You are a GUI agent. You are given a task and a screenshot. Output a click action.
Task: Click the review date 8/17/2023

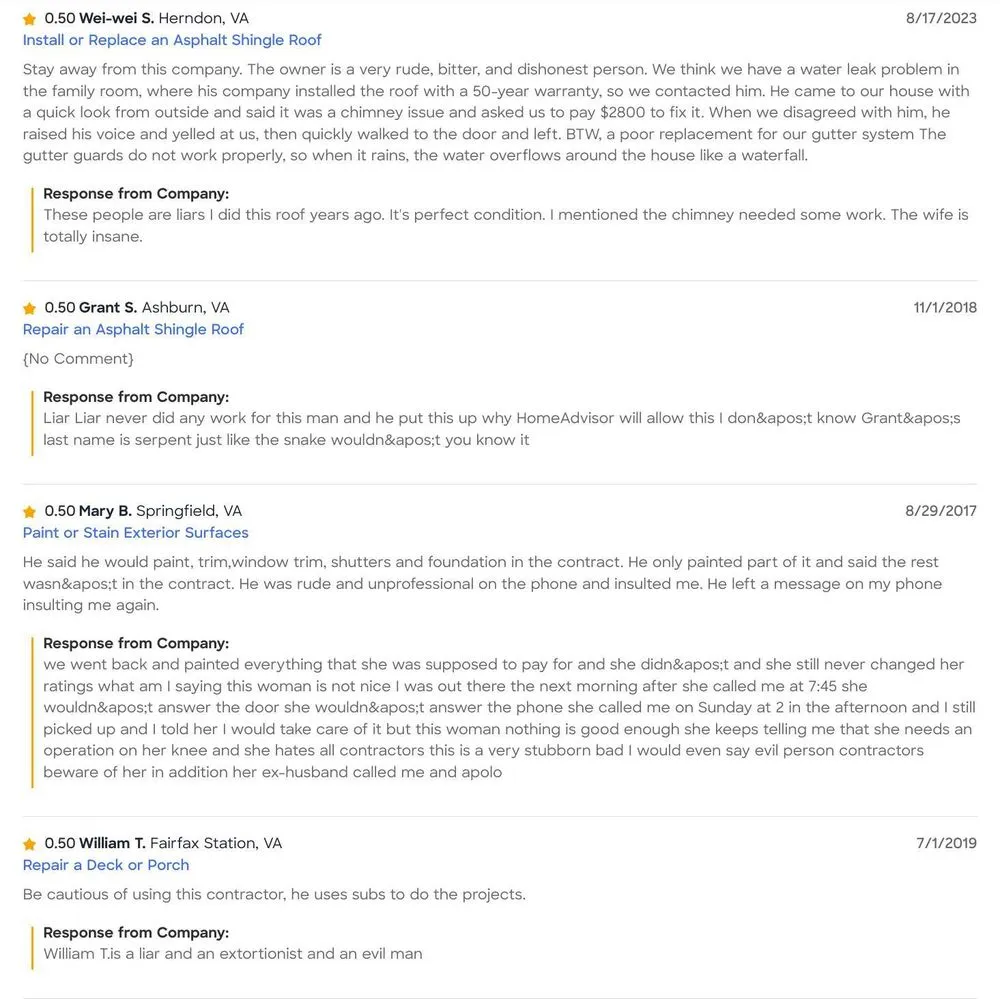click(941, 19)
